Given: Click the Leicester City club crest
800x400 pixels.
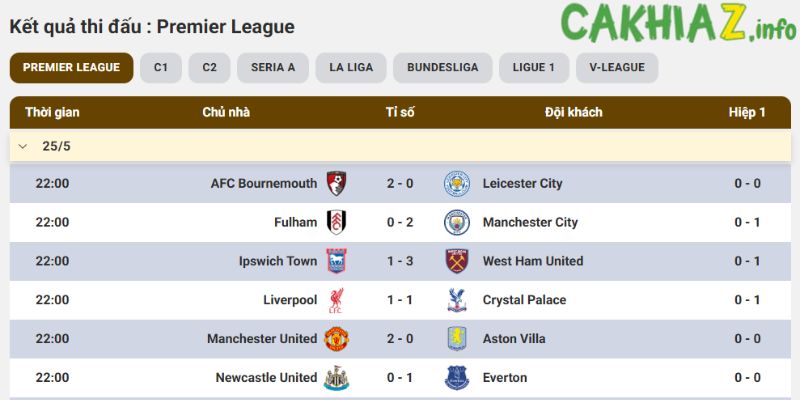Looking at the screenshot, I should click(457, 184).
